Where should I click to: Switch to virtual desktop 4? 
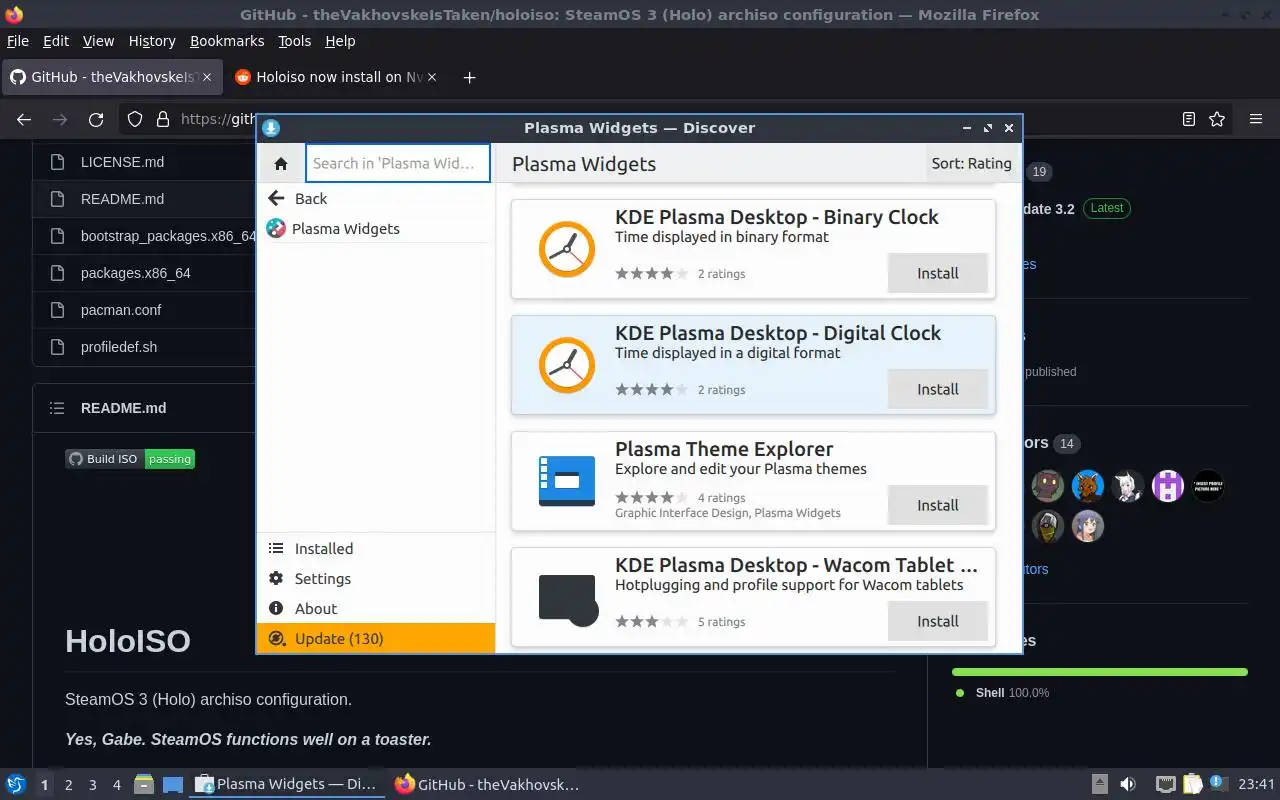tap(116, 785)
